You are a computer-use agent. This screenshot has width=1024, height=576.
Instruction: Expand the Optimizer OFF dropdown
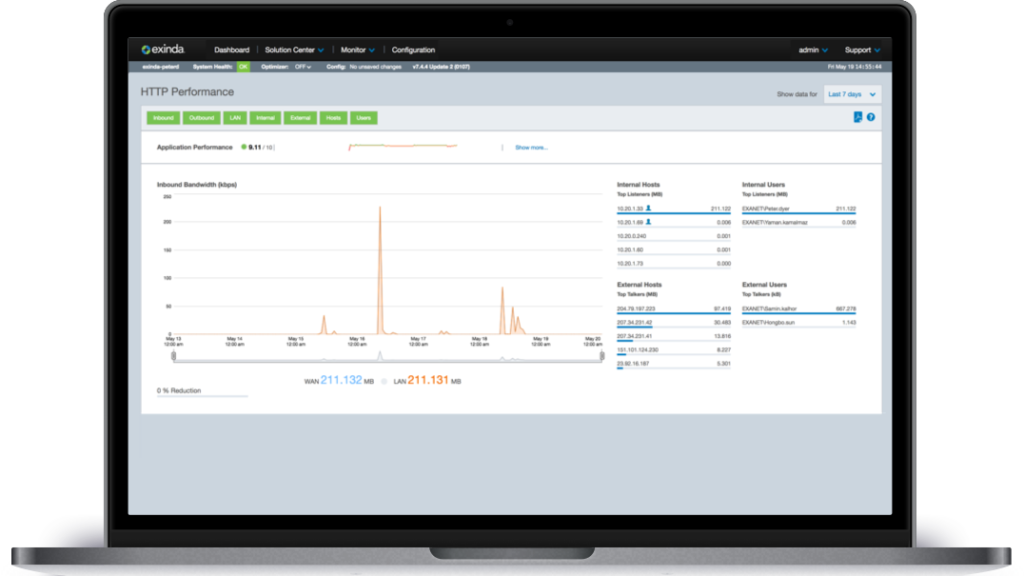click(302, 67)
